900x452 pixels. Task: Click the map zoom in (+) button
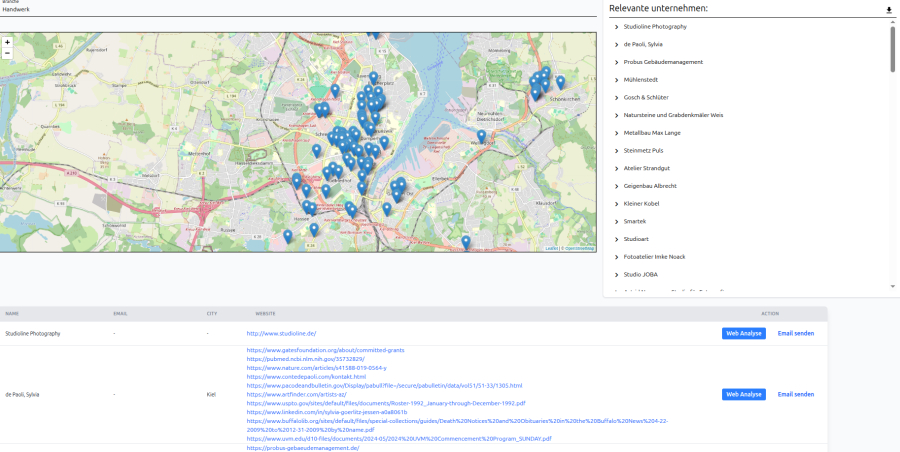click(x=7, y=42)
